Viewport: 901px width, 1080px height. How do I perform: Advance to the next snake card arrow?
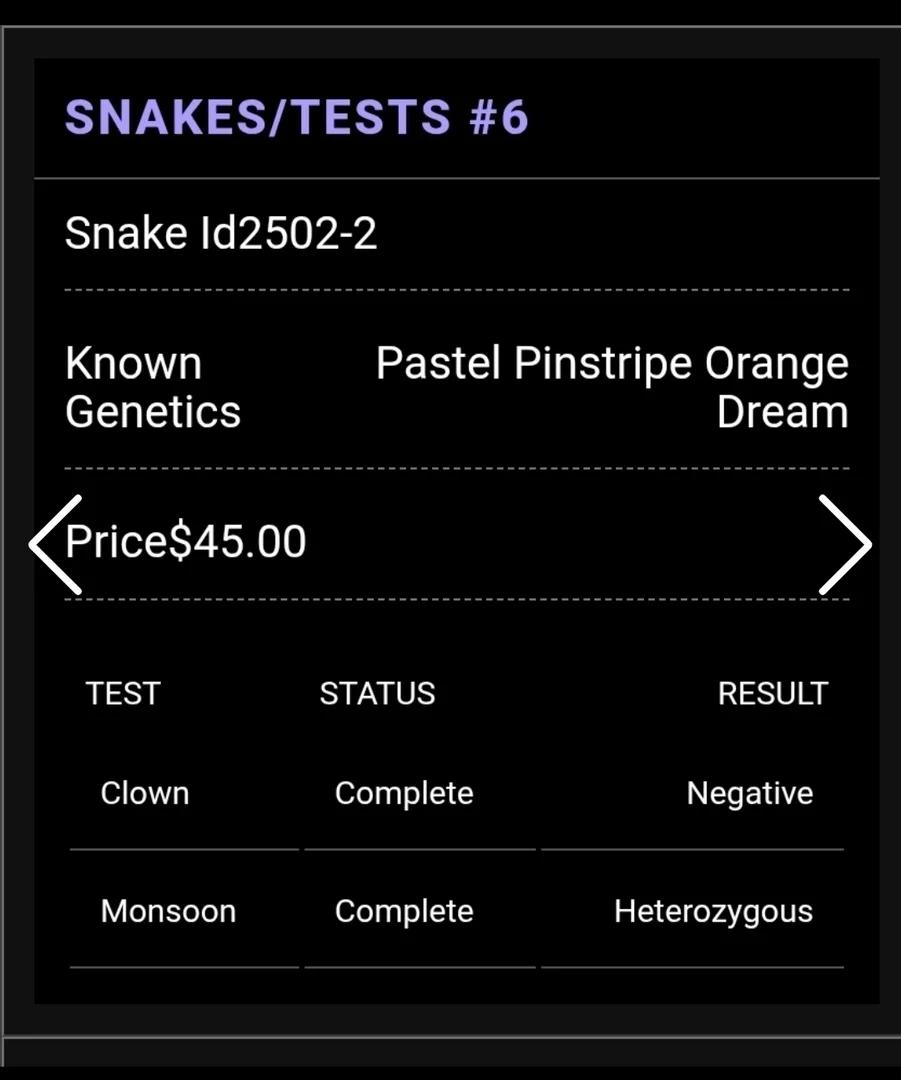tap(845, 544)
